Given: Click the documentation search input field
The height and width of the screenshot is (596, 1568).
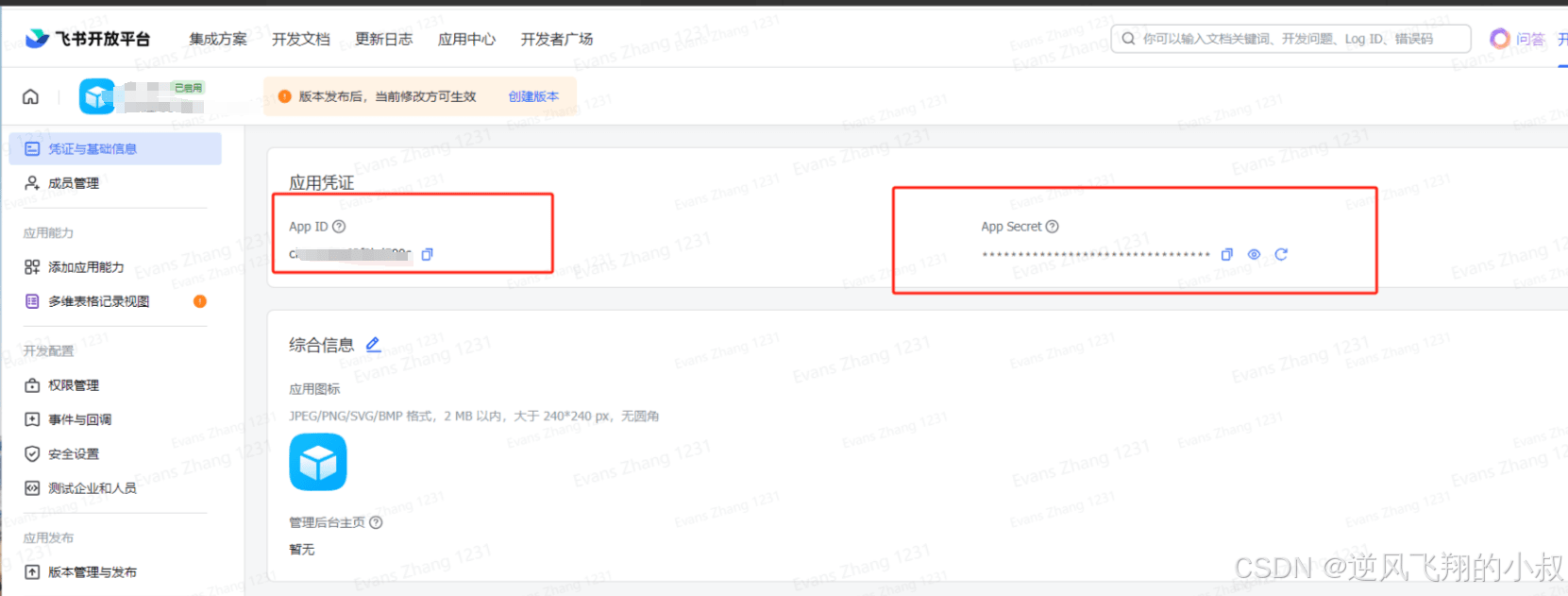Looking at the screenshot, I should point(1290,39).
